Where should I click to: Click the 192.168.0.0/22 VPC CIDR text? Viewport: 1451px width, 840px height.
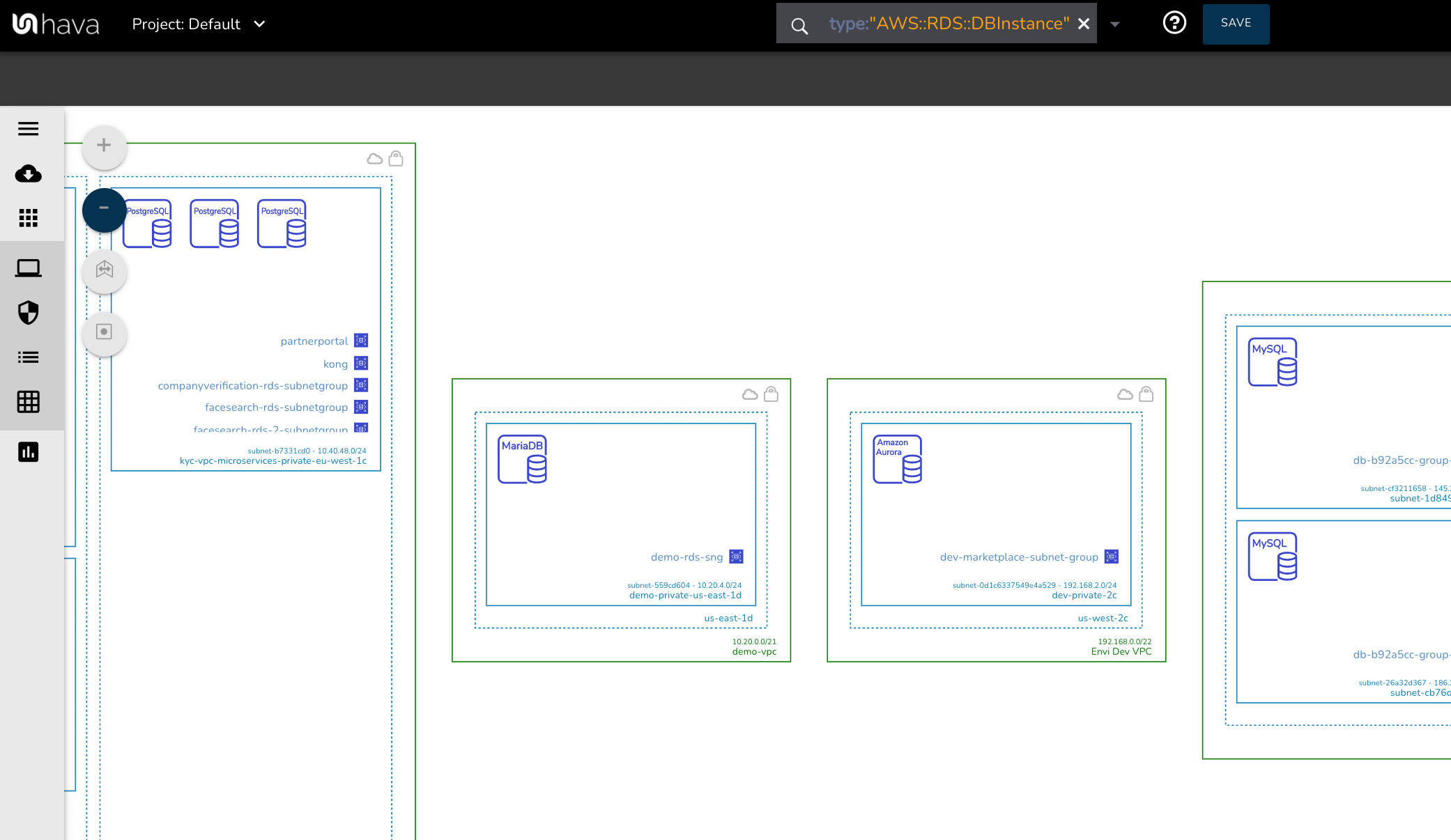(1125, 642)
